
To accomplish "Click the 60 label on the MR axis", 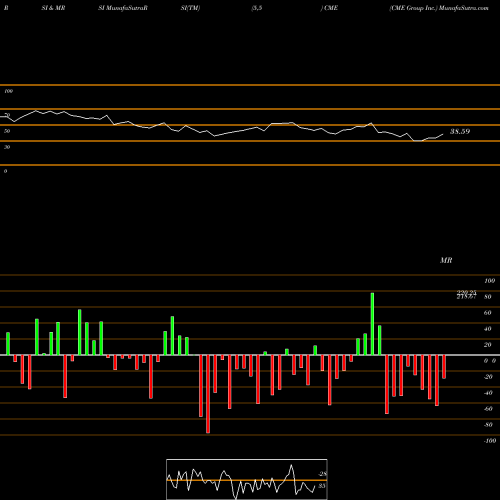I will (x=488, y=313).
